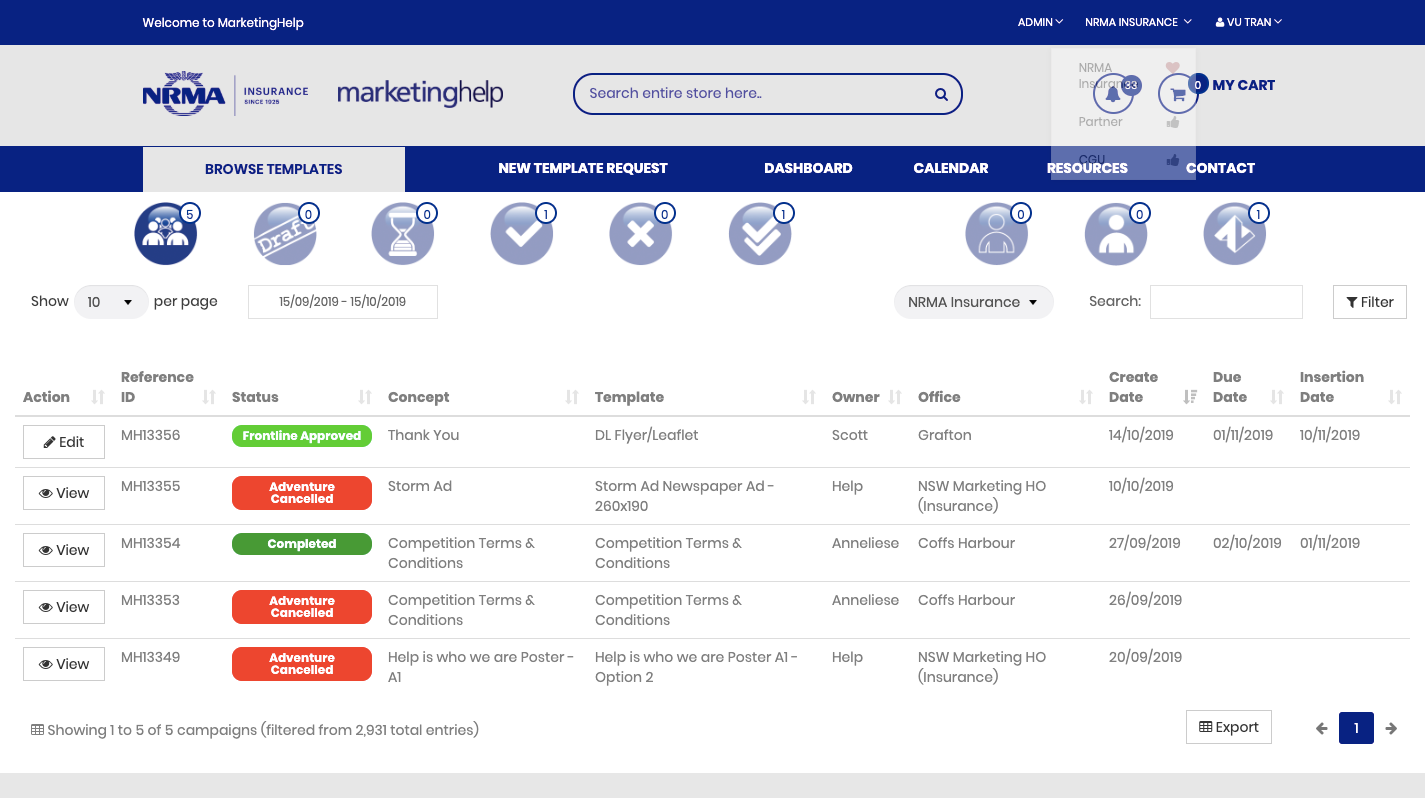The image size is (1425, 798).
Task: Filter by double checkmark completed icon
Action: pos(760,234)
